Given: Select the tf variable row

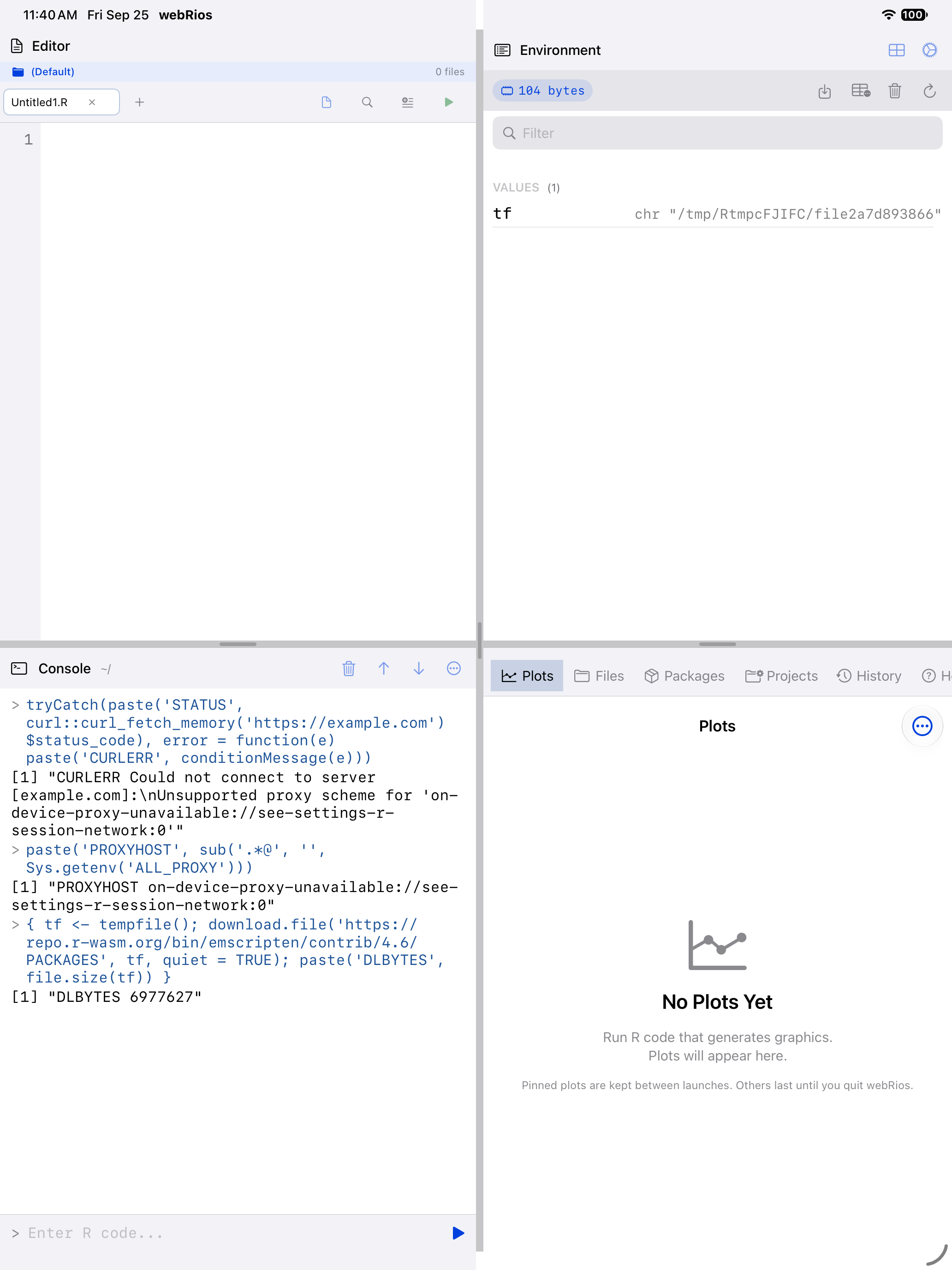Looking at the screenshot, I should tap(717, 214).
